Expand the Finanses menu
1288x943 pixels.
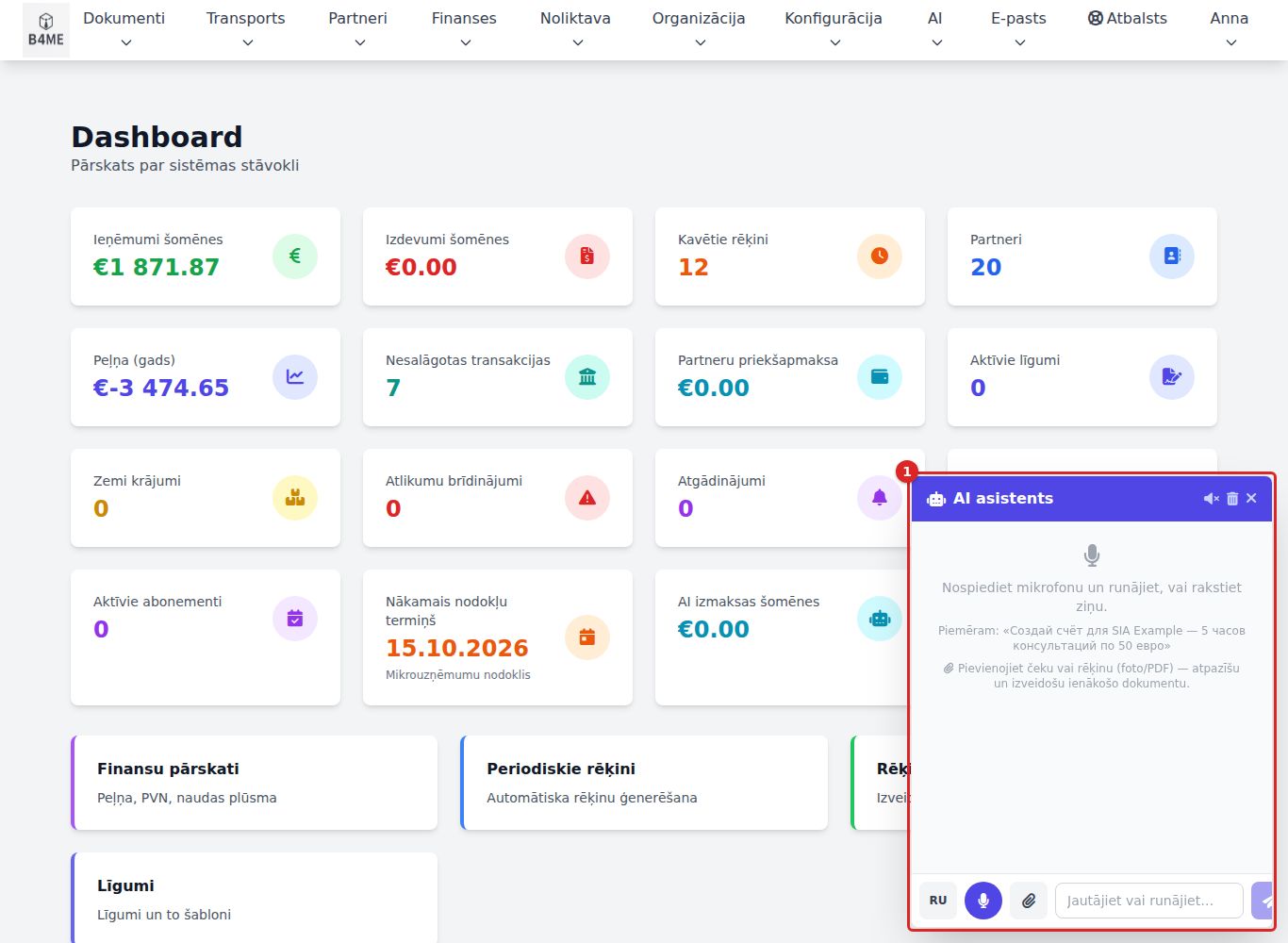pos(464,30)
